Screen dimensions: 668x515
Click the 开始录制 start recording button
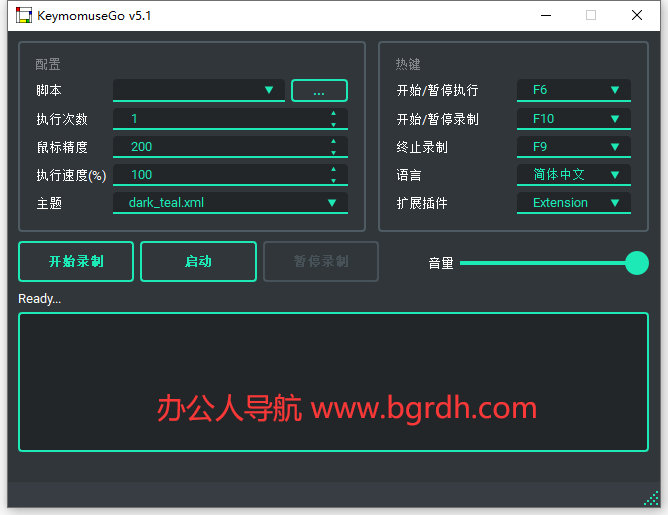[x=77, y=262]
